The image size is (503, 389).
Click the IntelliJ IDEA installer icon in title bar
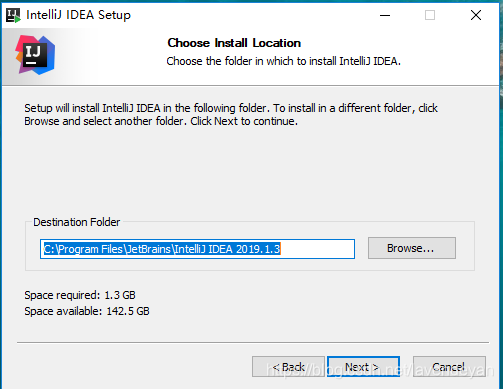(13, 15)
